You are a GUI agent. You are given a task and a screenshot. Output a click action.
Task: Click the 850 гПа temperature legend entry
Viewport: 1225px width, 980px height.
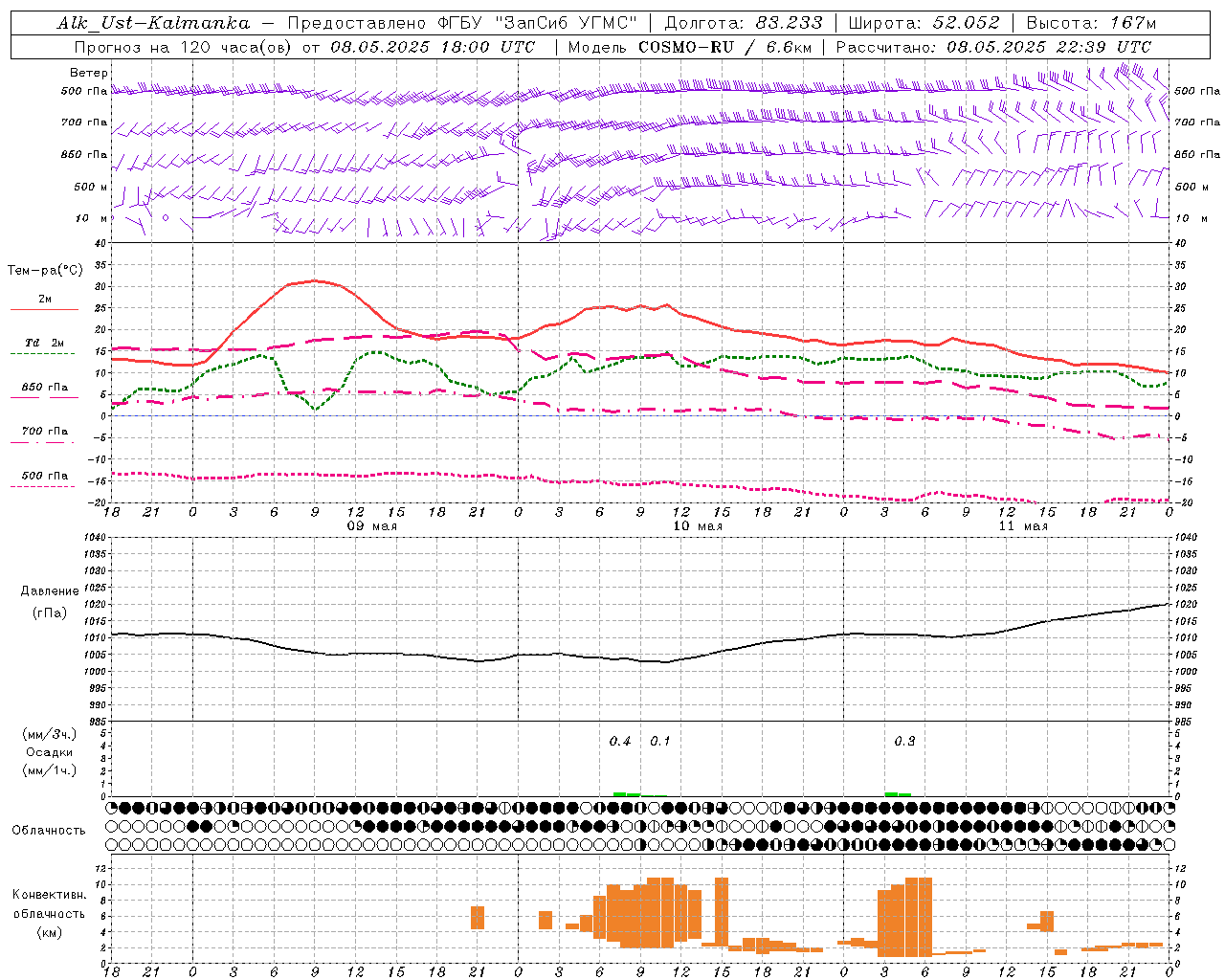pyautogui.click(x=44, y=388)
